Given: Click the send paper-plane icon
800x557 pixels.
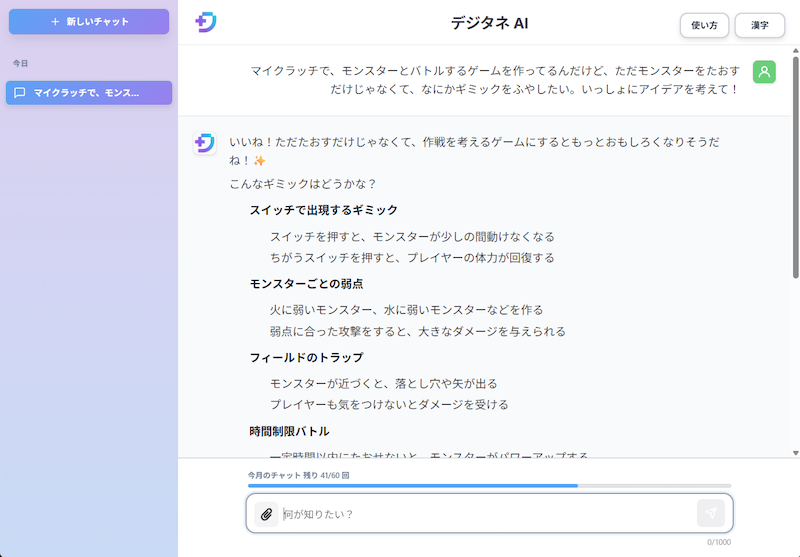Looking at the screenshot, I should click(711, 513).
